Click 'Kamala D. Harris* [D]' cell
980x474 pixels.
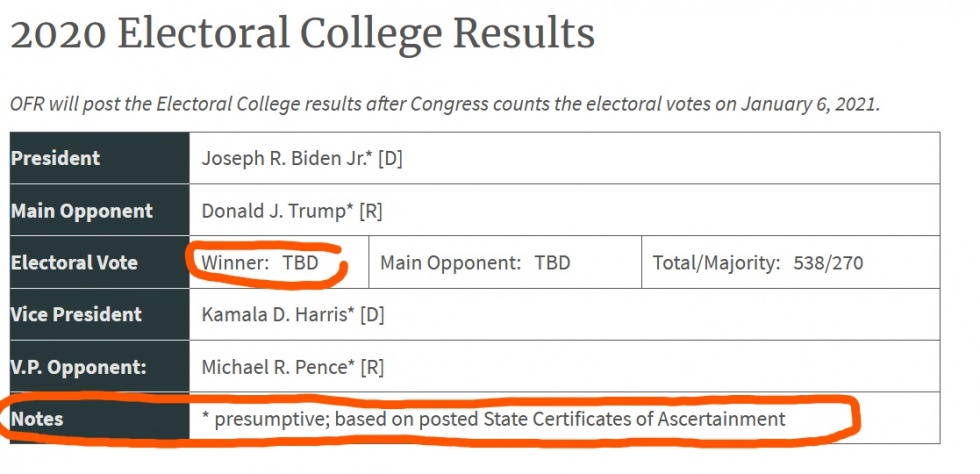coord(293,314)
